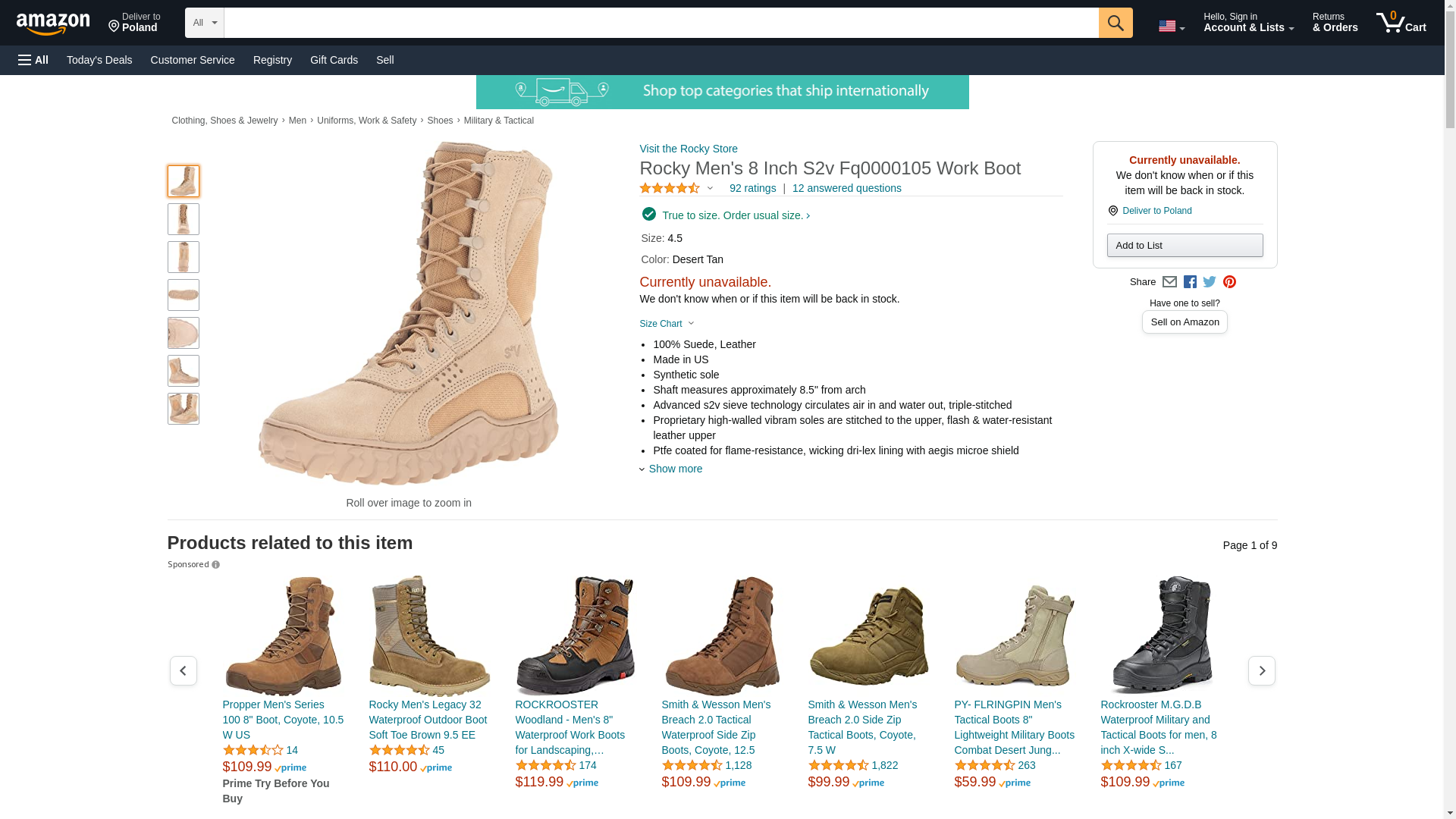Open the All hamburger menu
Viewport: 1456px width, 819px height.
point(33,60)
